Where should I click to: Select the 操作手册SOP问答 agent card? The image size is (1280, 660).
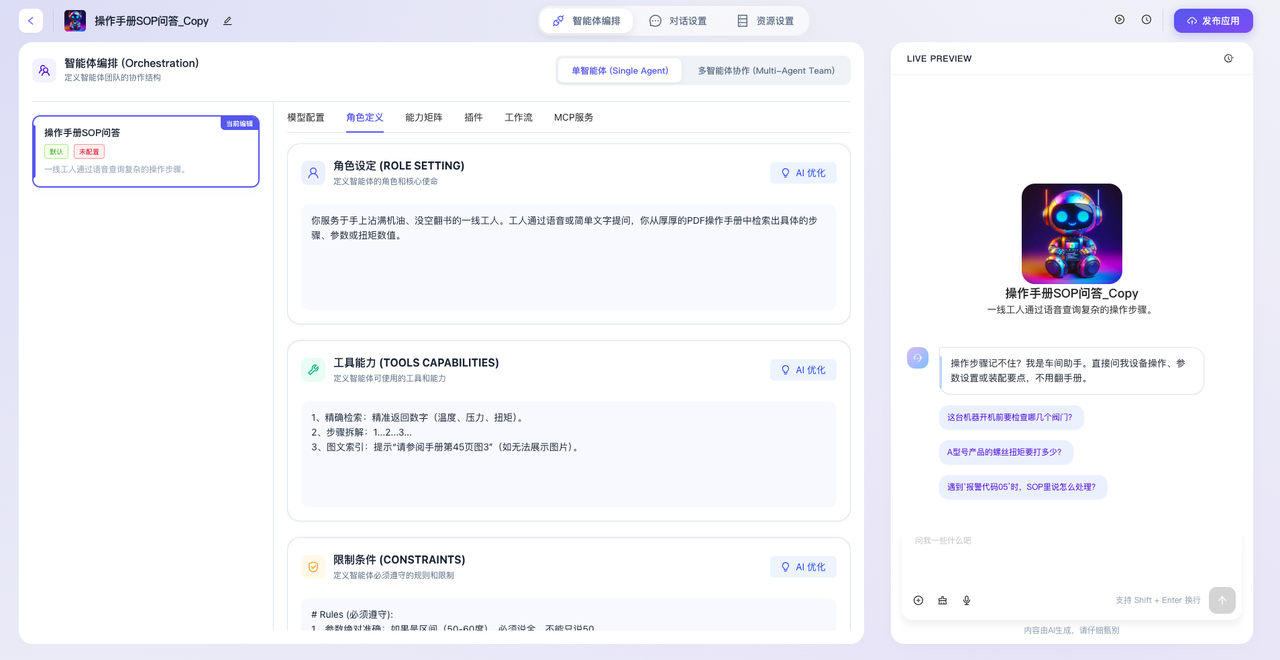[x=146, y=151]
